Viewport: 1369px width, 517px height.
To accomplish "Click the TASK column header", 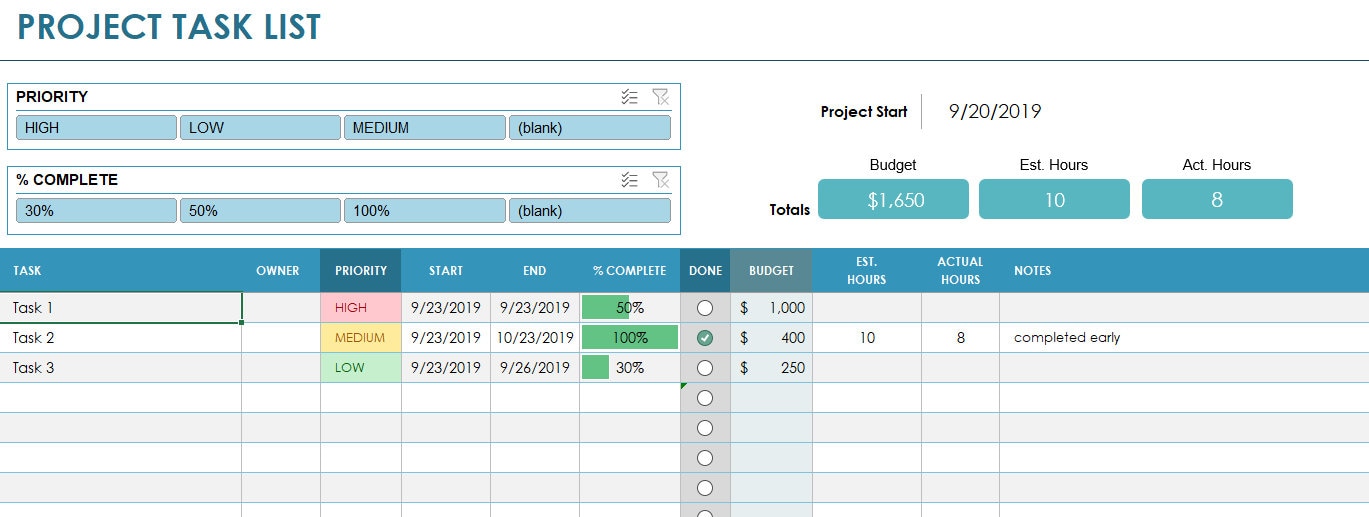I will point(121,271).
